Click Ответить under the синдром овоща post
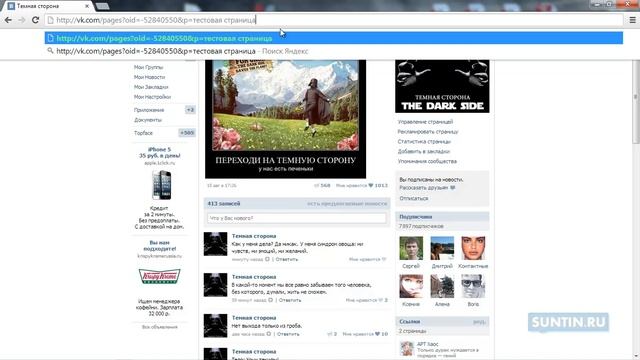 (x=287, y=259)
